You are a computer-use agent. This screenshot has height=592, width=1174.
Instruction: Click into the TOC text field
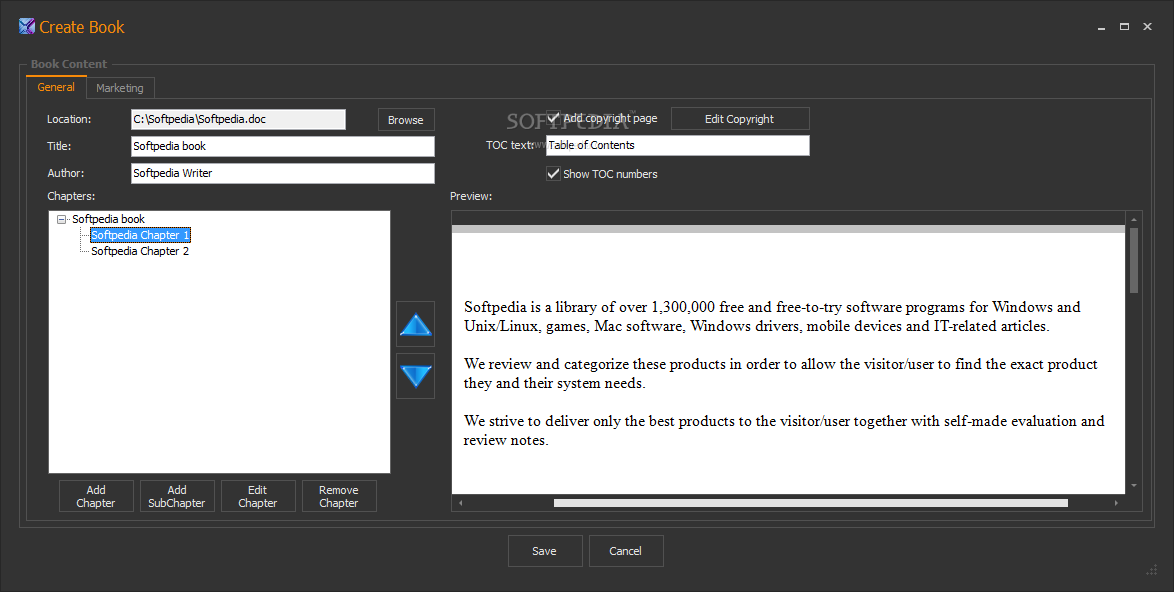pyautogui.click(x=678, y=145)
